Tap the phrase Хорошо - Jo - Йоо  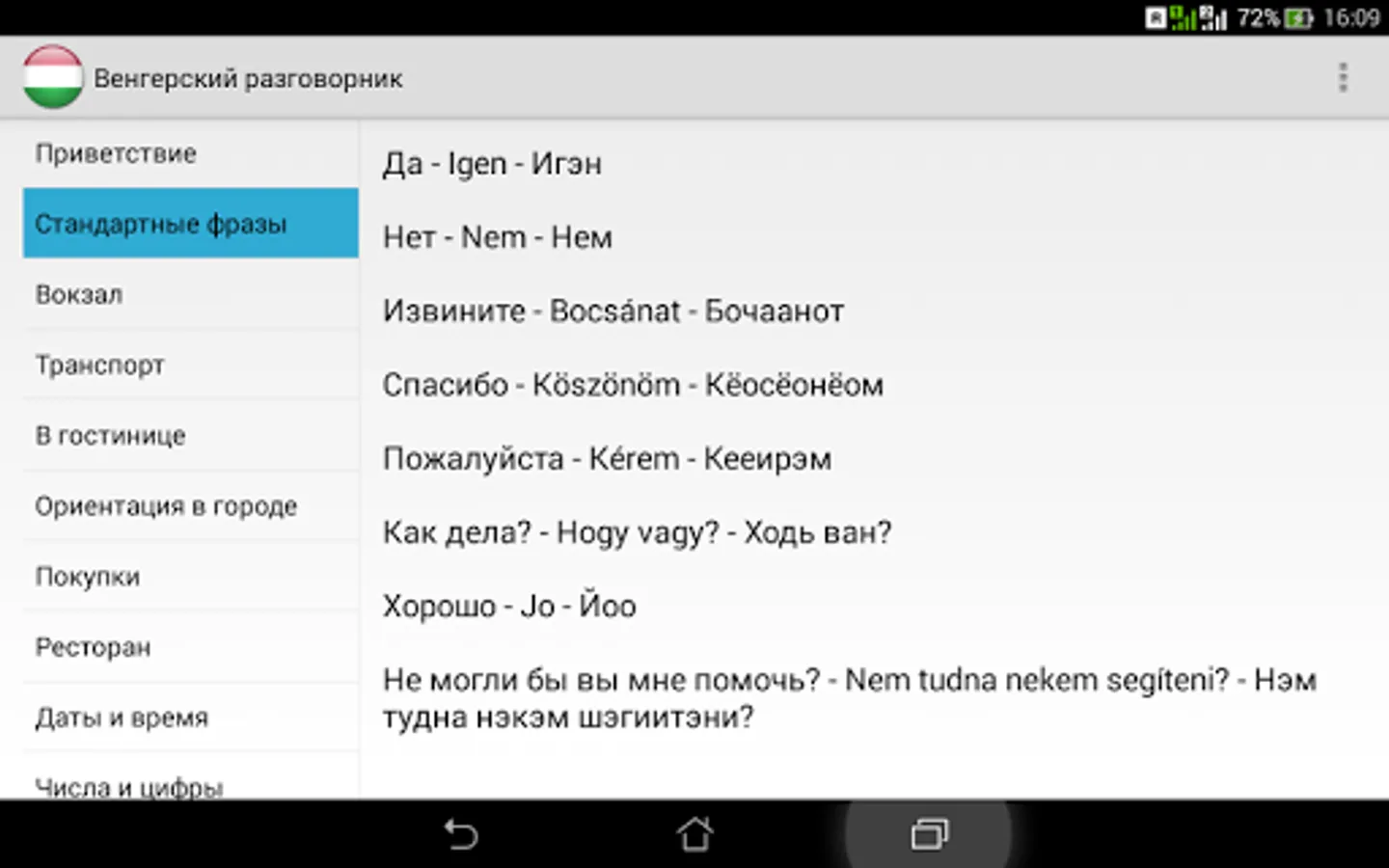509,606
